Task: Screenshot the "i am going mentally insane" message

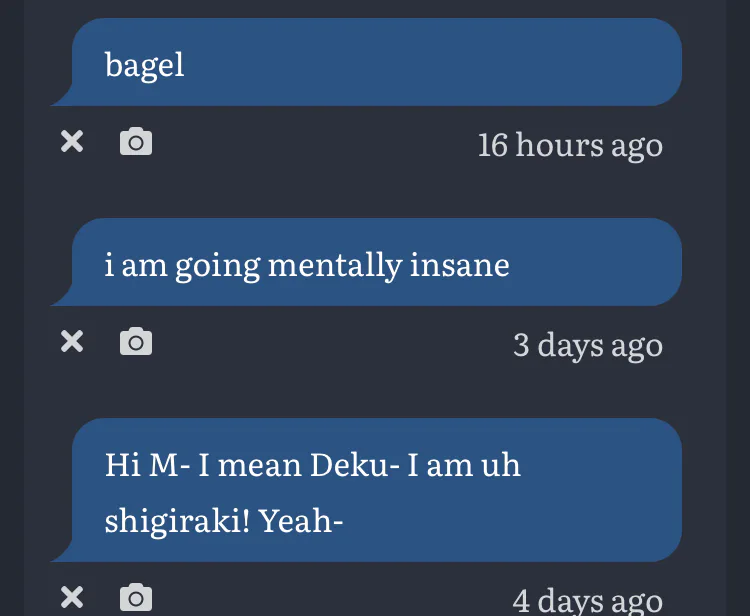Action: pos(136,342)
